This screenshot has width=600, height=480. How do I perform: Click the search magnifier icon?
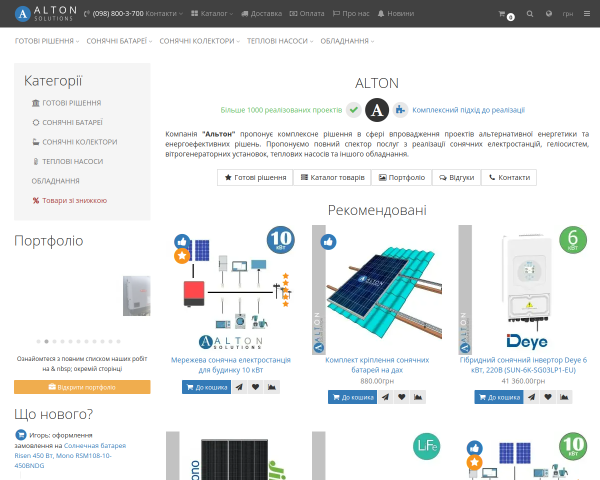tap(530, 14)
